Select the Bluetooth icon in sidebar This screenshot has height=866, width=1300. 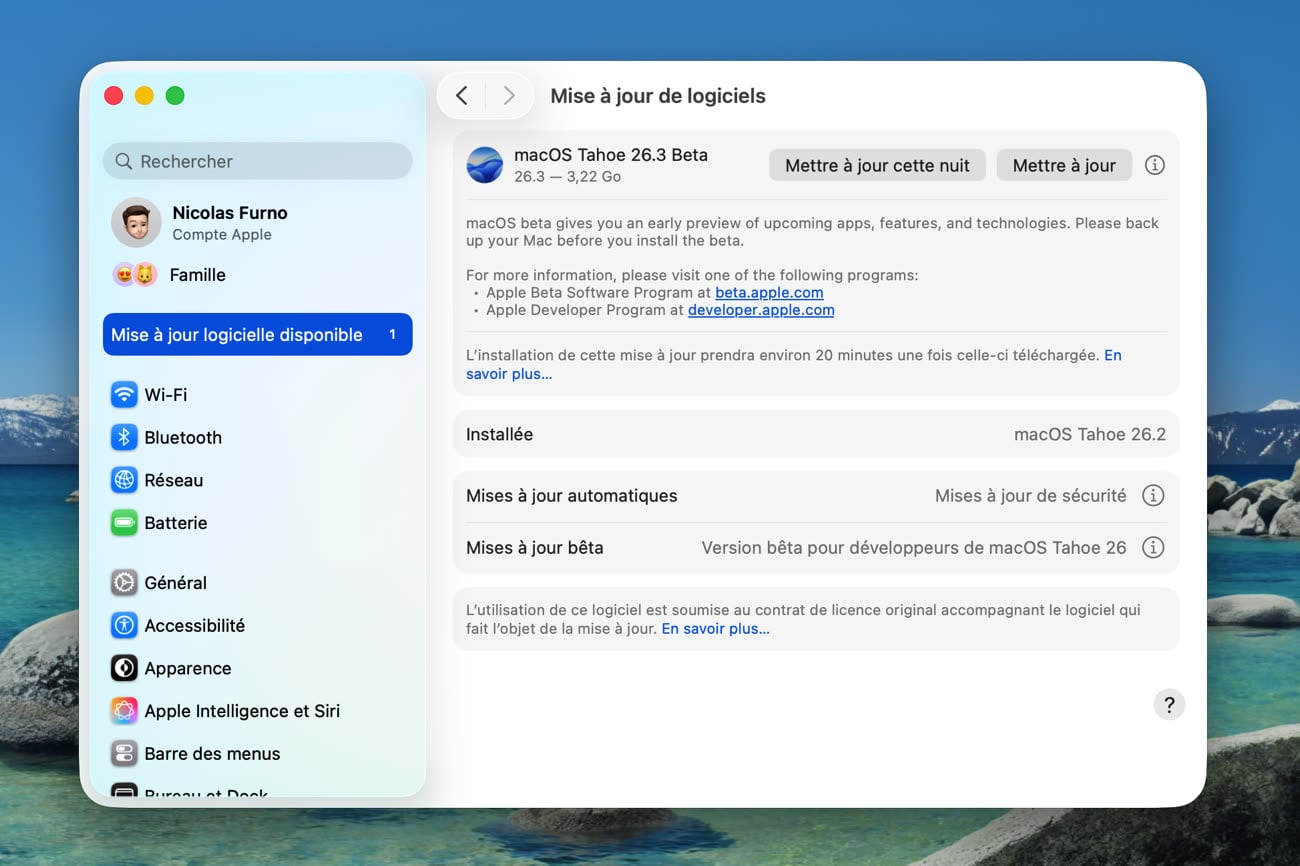pos(124,437)
